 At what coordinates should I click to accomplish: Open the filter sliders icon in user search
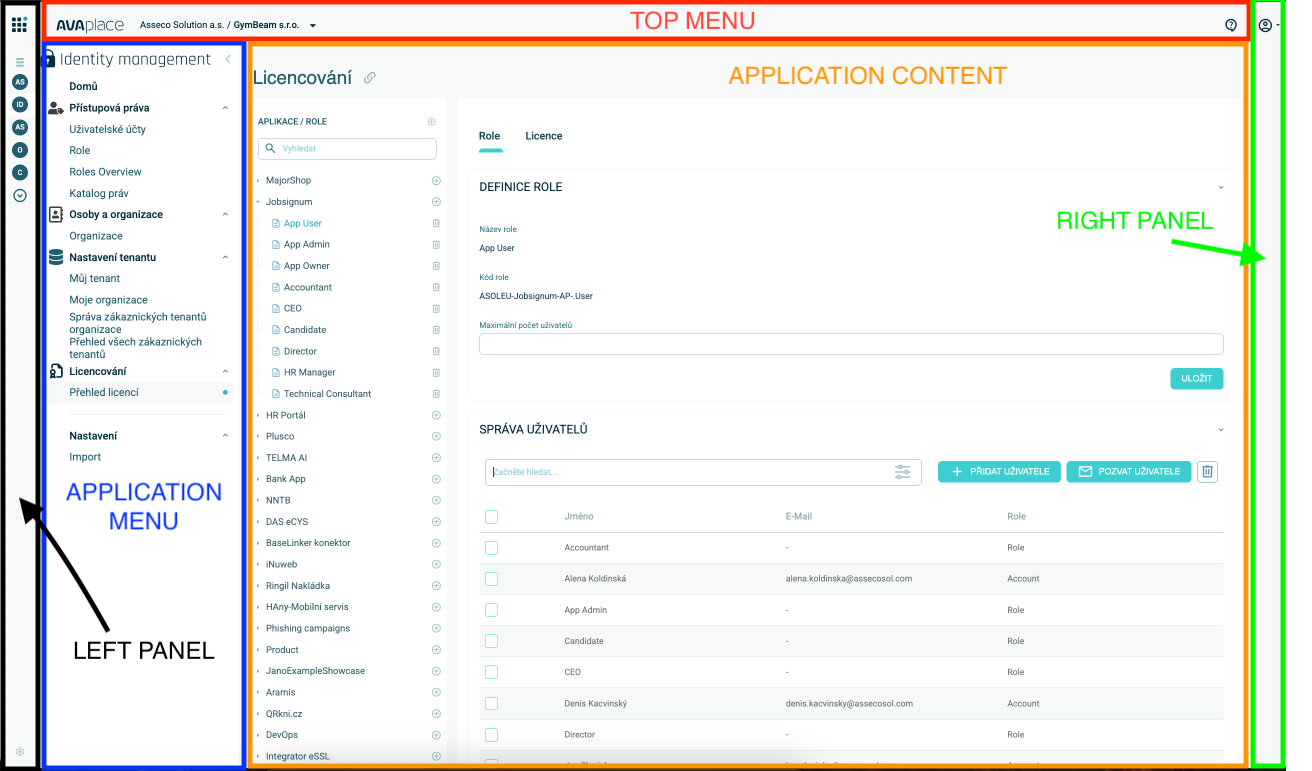903,472
